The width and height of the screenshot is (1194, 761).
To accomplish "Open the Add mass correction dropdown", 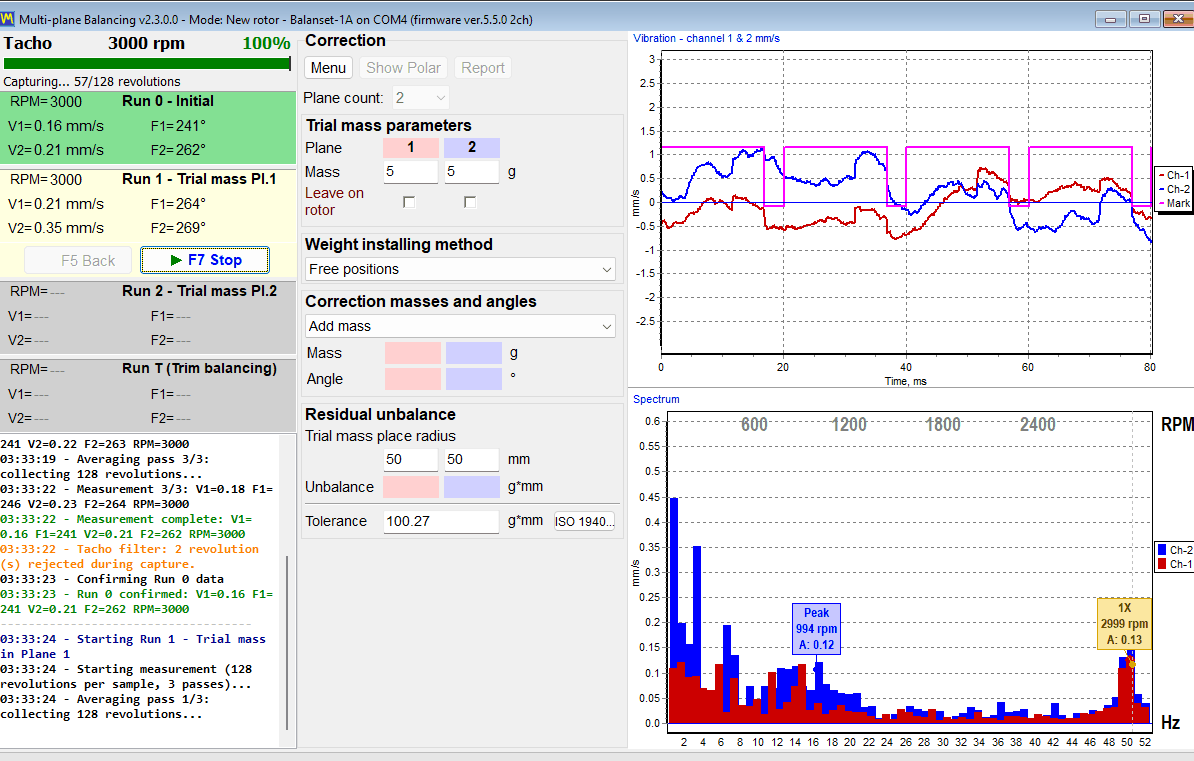I will tap(460, 326).
